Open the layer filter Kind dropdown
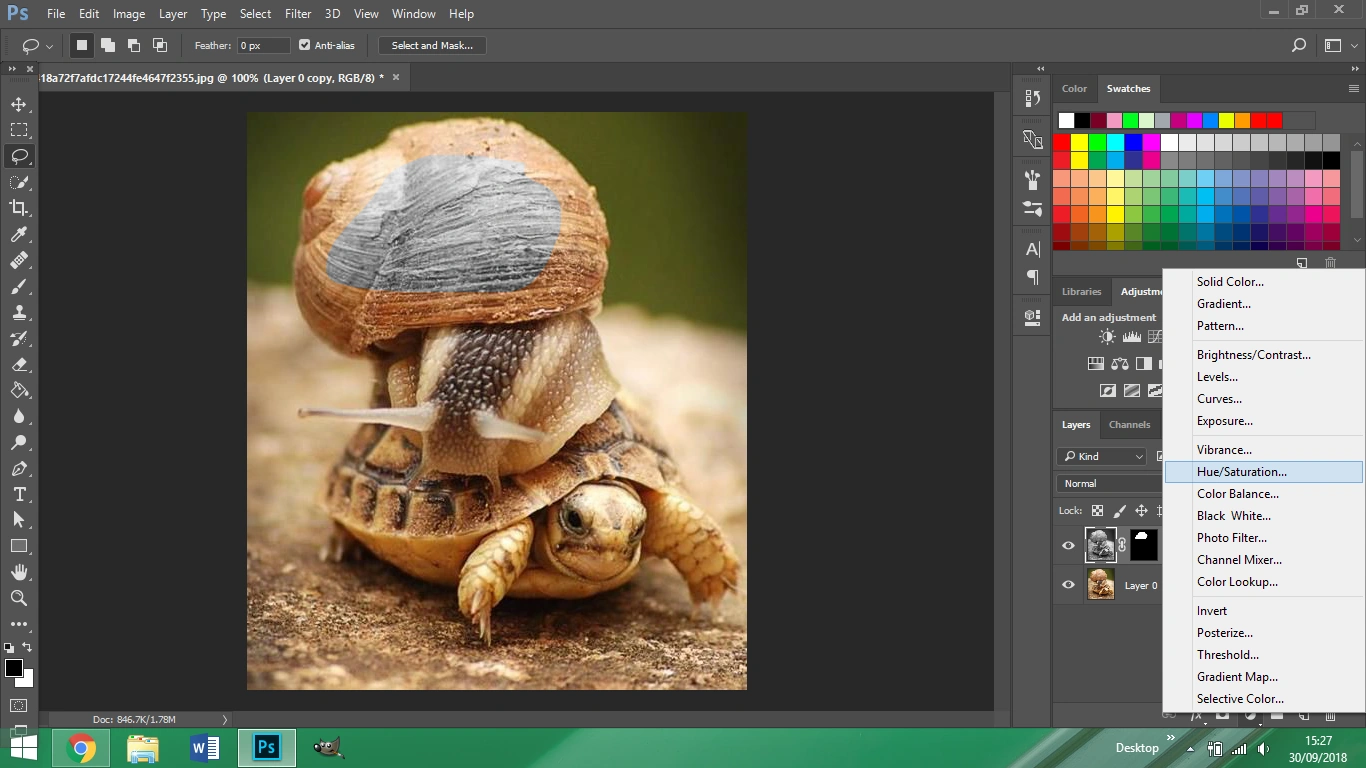 pyautogui.click(x=1102, y=456)
